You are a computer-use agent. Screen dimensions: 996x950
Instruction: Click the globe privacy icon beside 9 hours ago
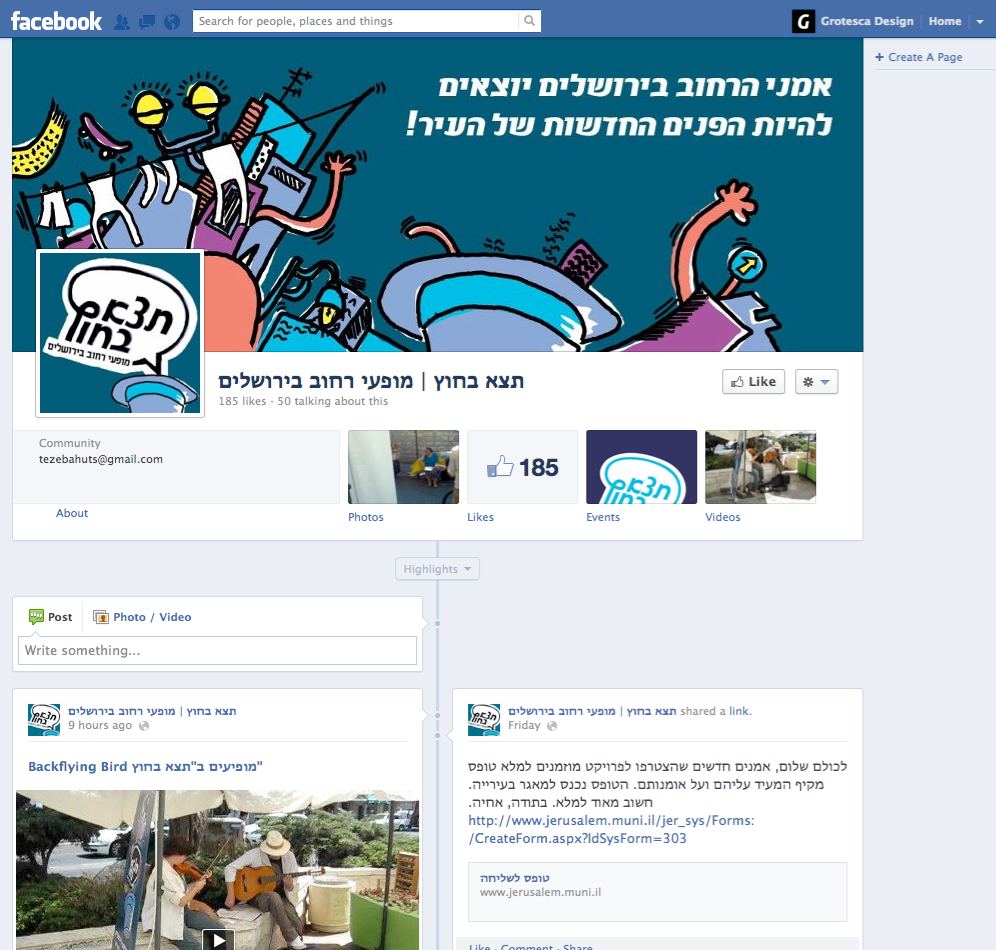144,726
